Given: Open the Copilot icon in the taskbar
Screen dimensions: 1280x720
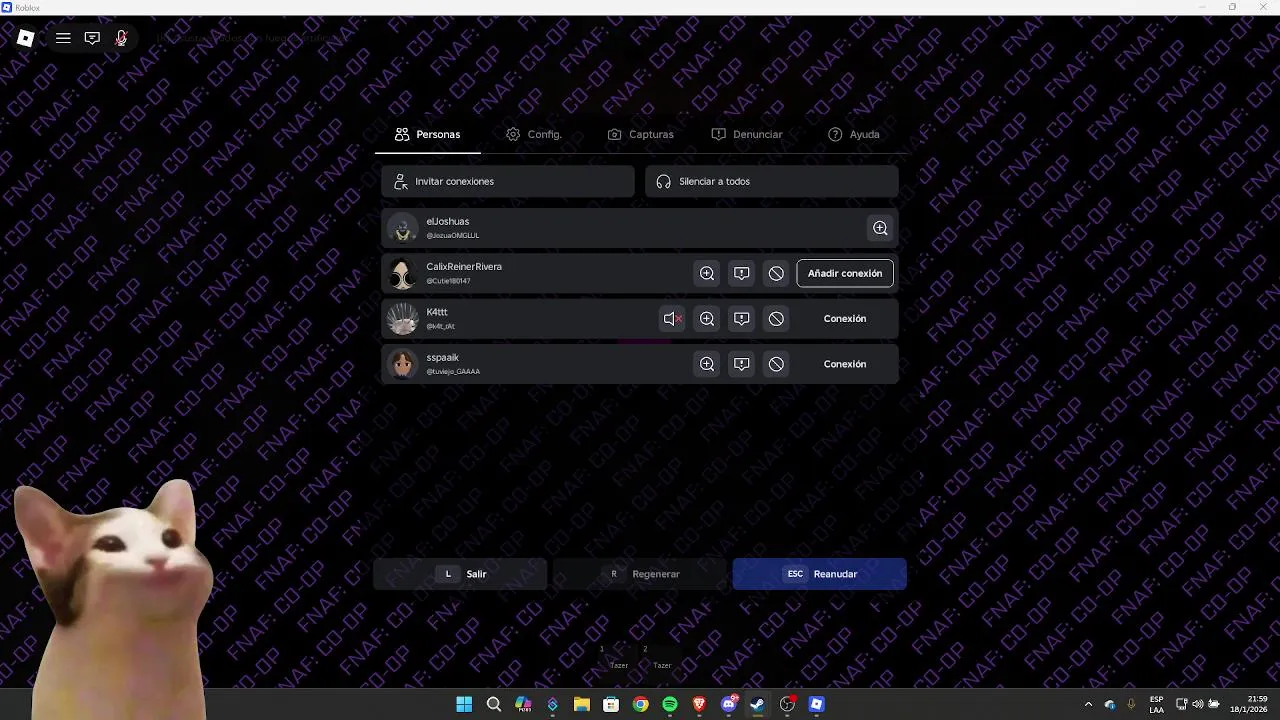Looking at the screenshot, I should 523,704.
